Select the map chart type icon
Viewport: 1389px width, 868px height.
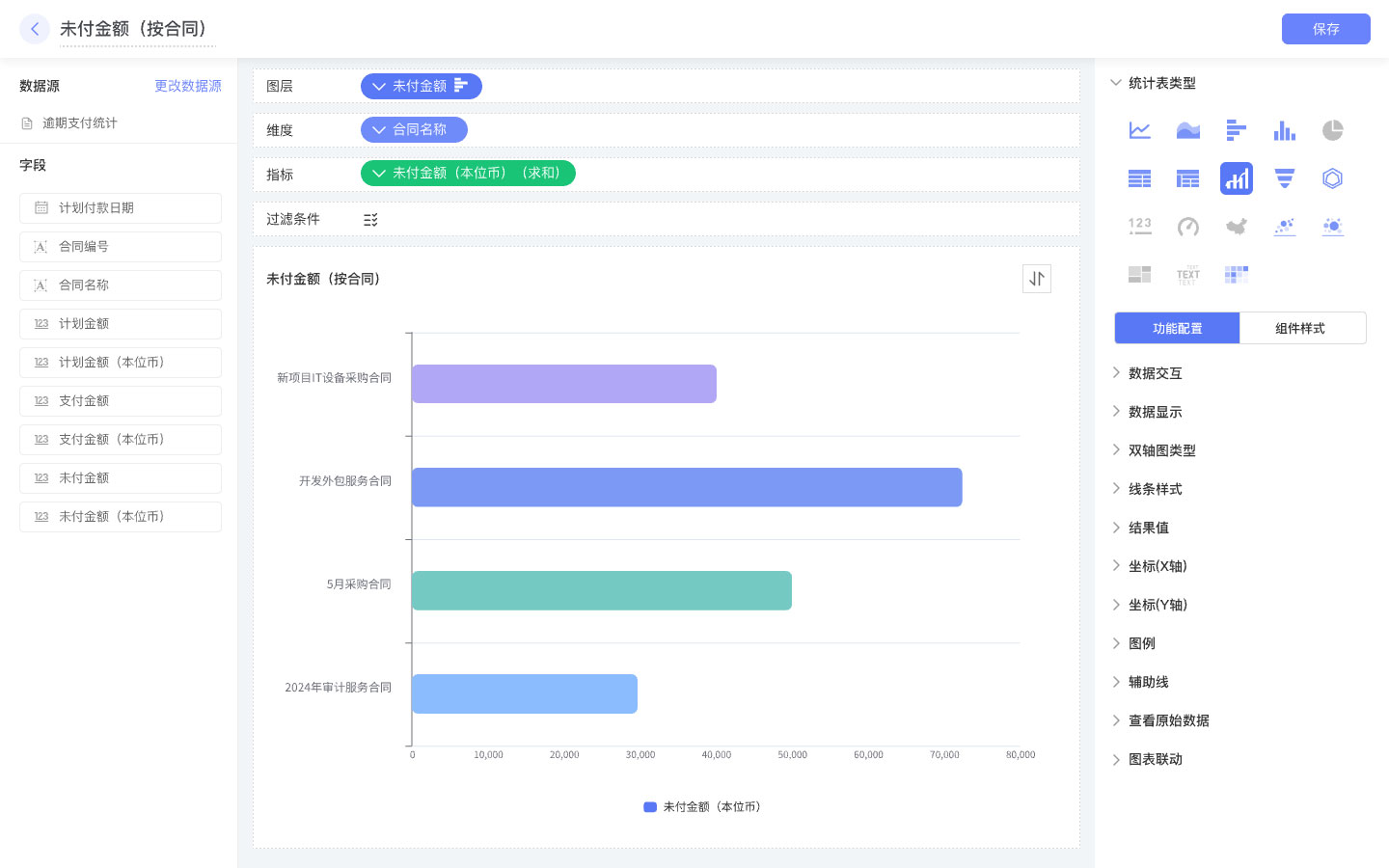point(1236,227)
